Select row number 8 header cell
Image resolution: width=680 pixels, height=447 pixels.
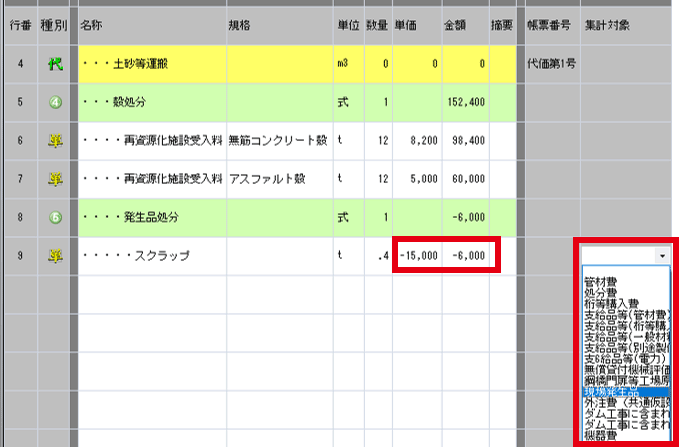[x=19, y=217]
